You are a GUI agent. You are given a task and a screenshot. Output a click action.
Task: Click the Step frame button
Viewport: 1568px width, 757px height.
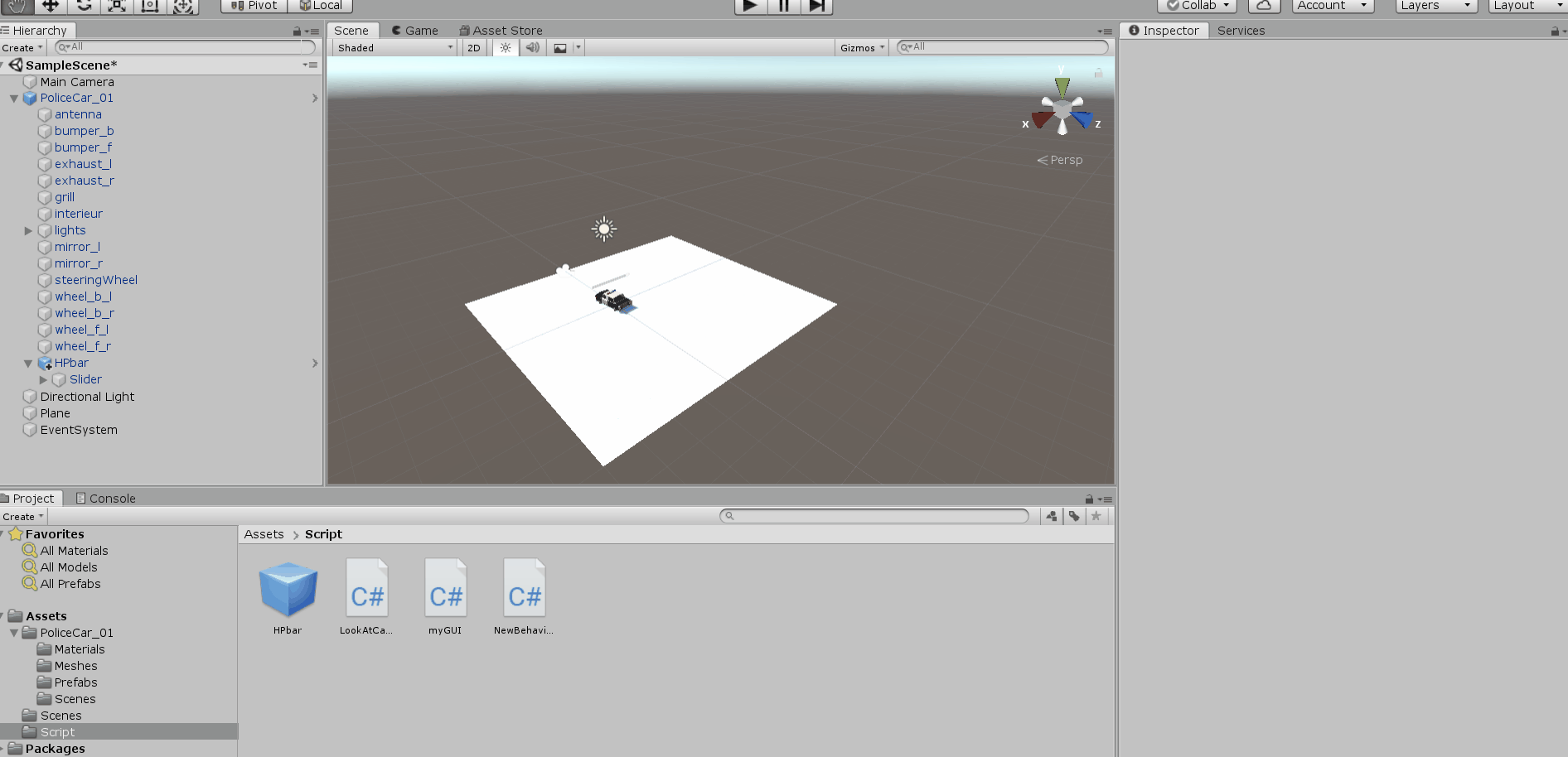[816, 6]
